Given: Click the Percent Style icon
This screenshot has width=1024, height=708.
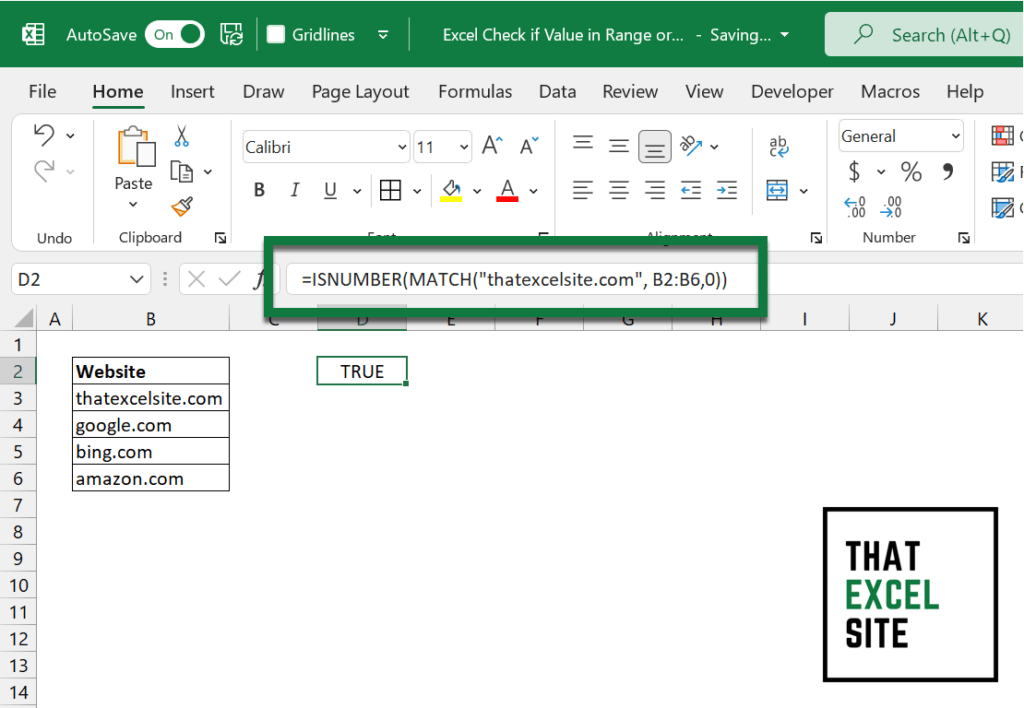Looking at the screenshot, I should [x=911, y=171].
